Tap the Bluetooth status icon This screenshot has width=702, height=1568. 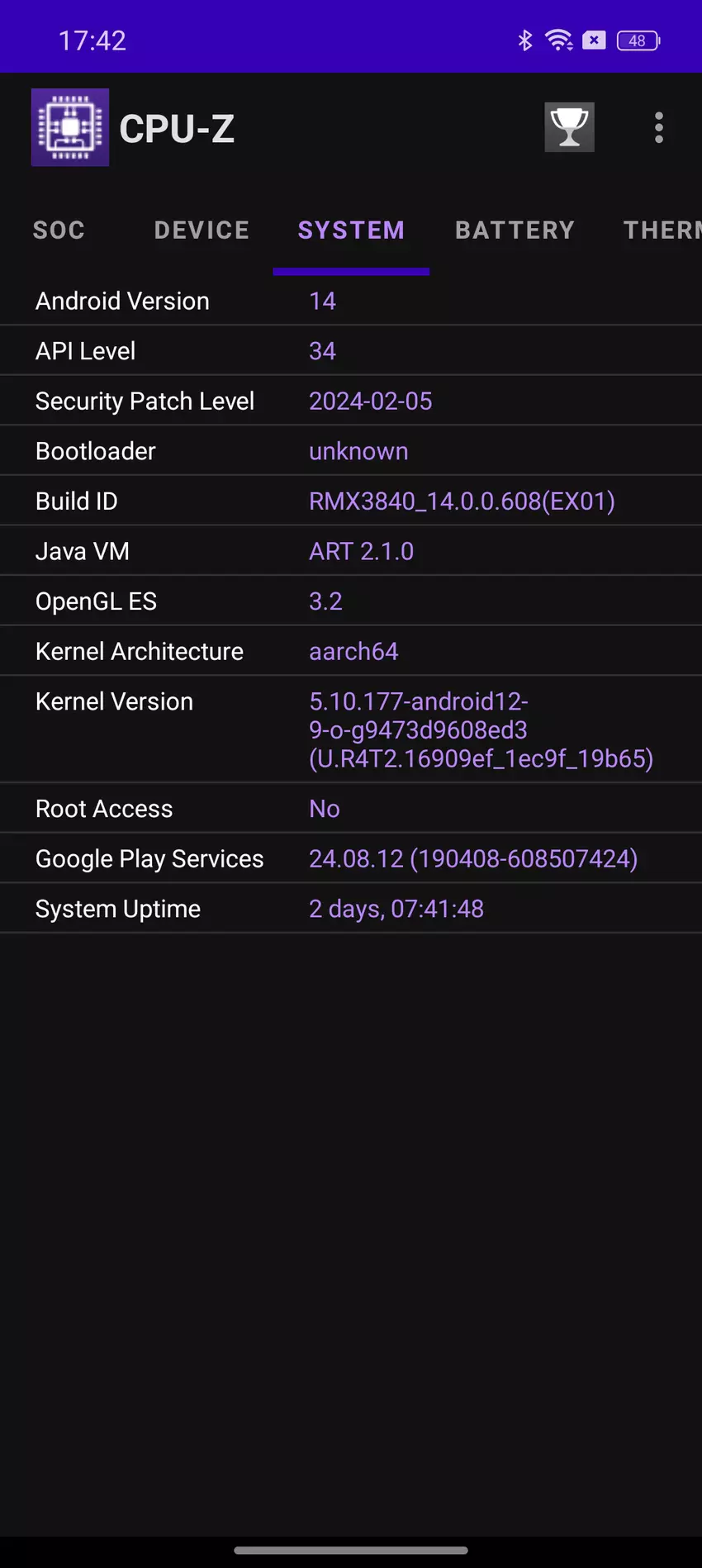tap(524, 40)
